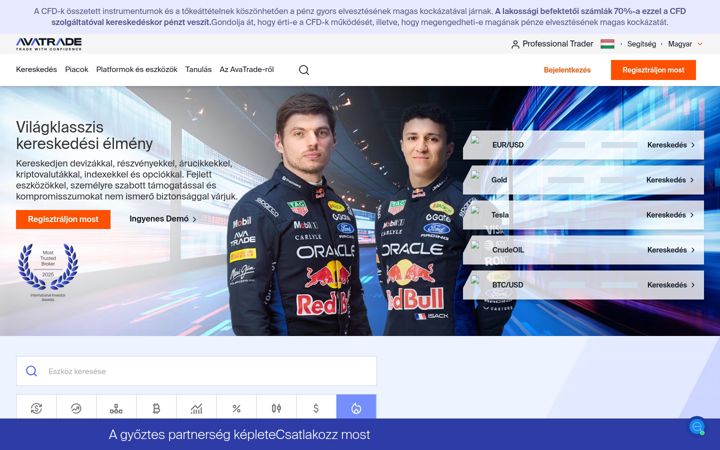
Task: Open the AvaTrade logo homepage link
Action: coord(49,44)
